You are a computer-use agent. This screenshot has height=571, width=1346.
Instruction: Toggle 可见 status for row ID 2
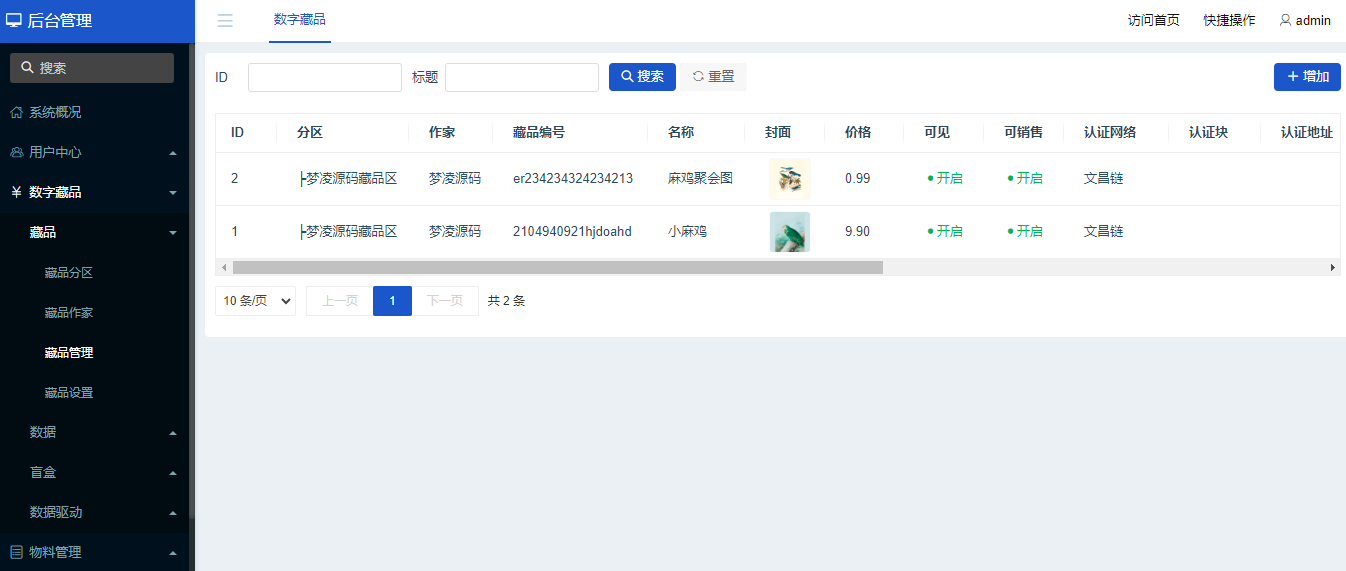(944, 178)
